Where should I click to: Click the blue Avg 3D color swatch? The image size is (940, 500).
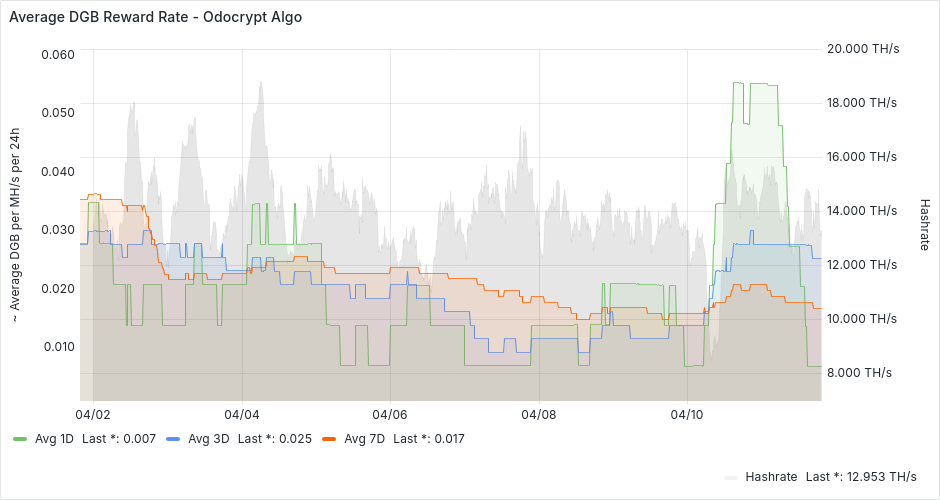(x=174, y=438)
